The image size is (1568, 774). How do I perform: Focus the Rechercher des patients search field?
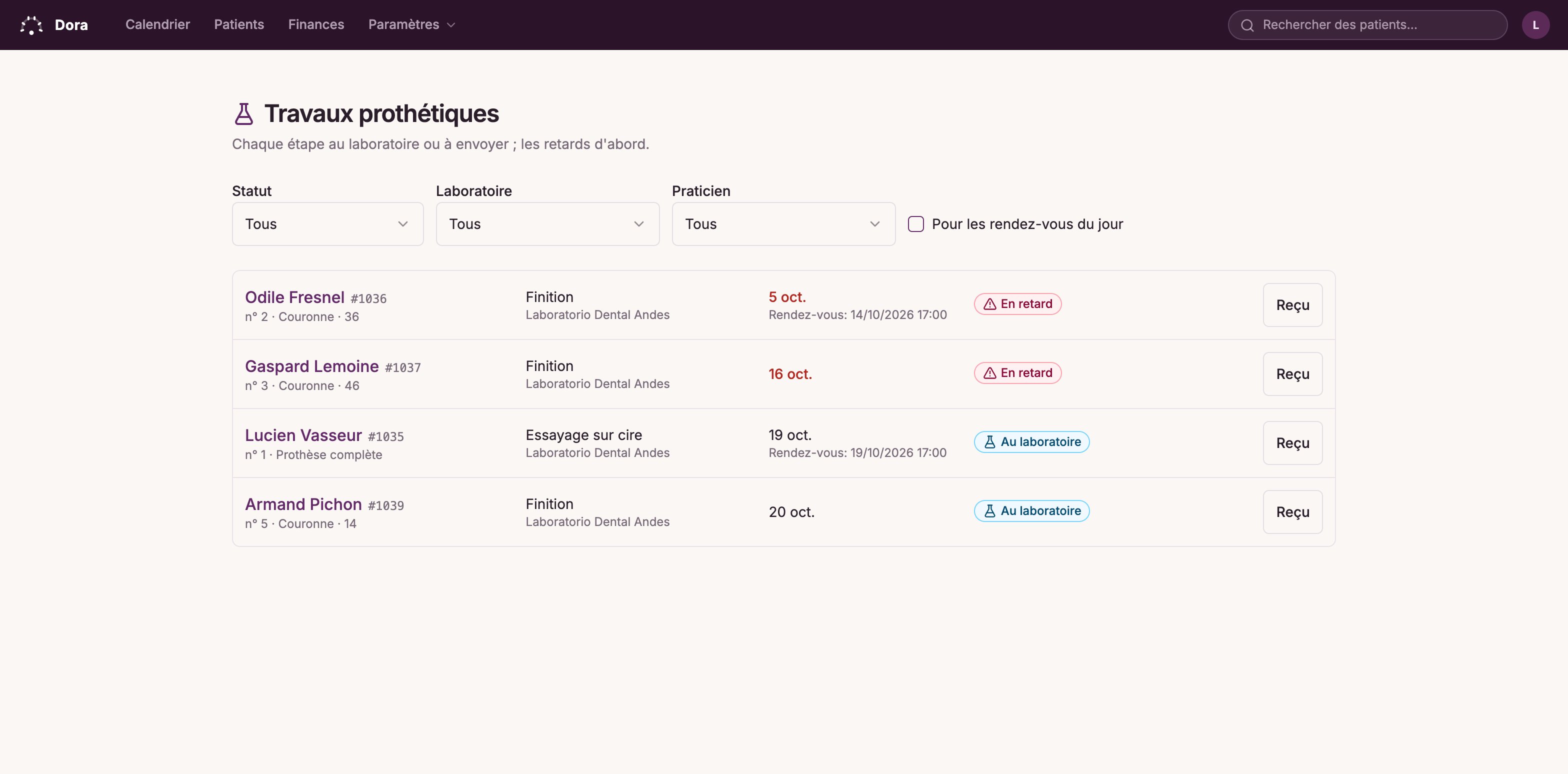coord(1367,25)
